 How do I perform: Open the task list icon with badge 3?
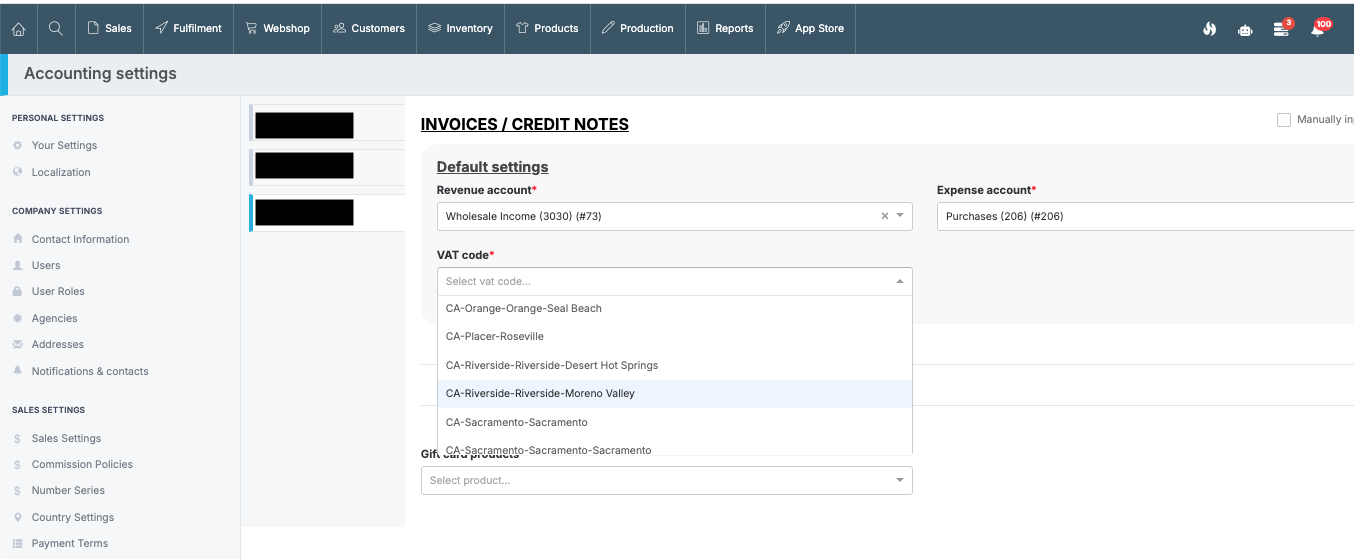tap(1281, 29)
